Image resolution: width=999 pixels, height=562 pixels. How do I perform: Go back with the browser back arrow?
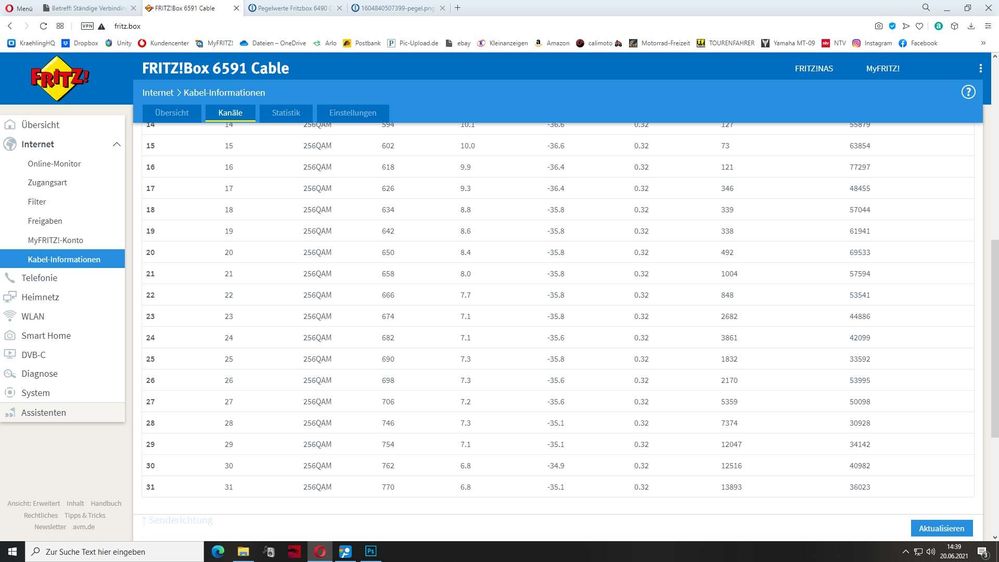10,26
